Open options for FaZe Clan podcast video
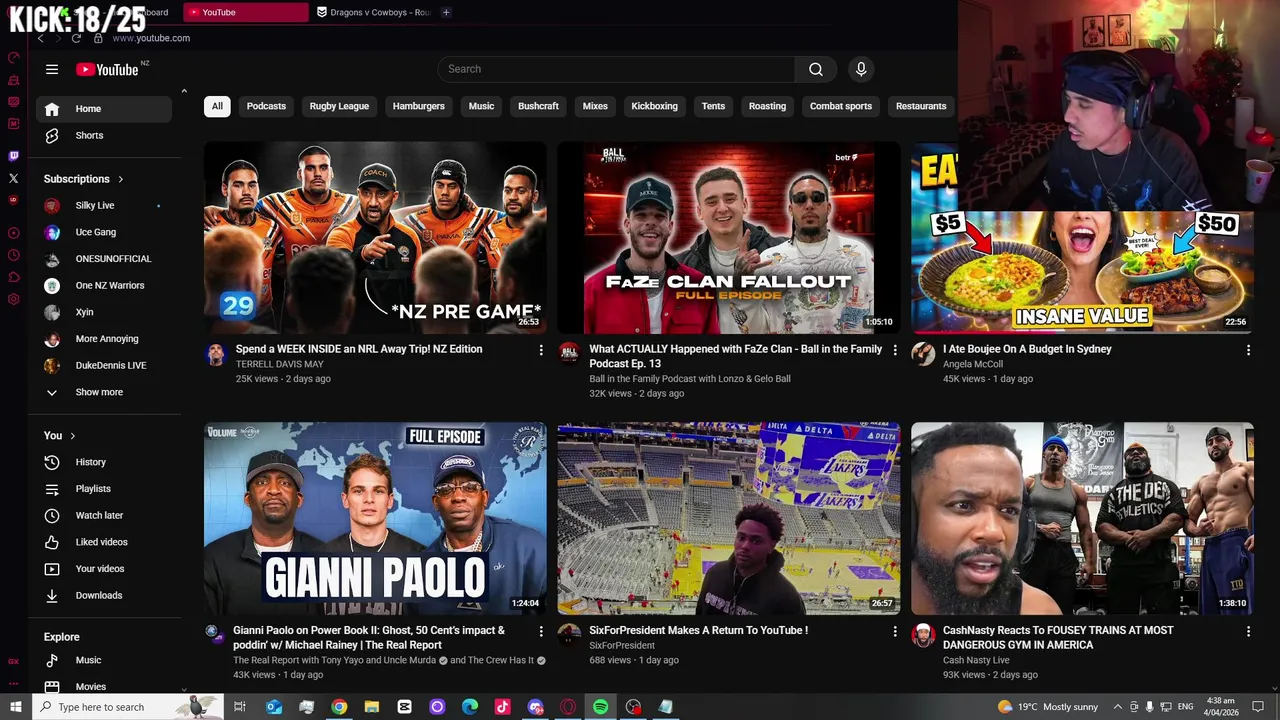Viewport: 1280px width, 720px height. point(895,350)
